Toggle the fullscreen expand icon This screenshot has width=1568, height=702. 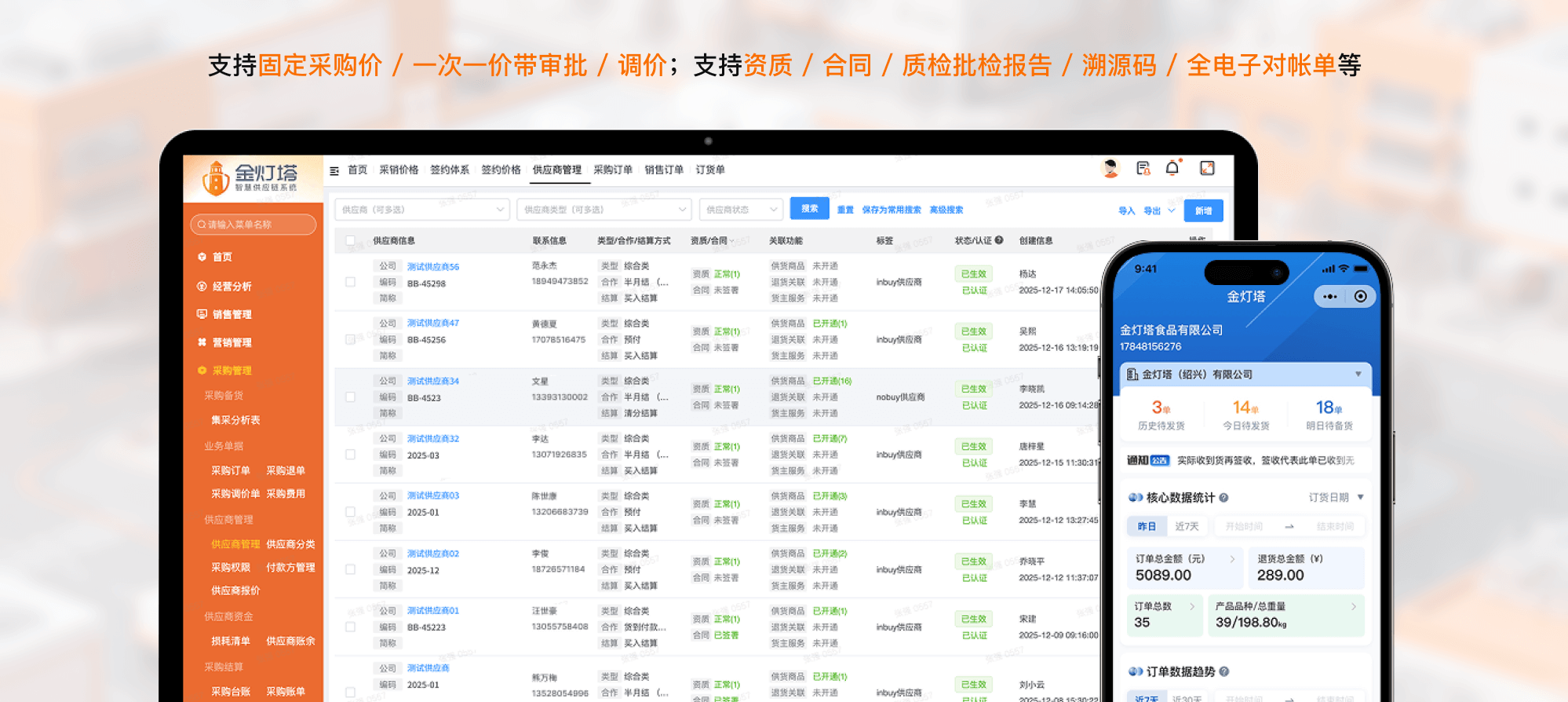pos(1208,168)
